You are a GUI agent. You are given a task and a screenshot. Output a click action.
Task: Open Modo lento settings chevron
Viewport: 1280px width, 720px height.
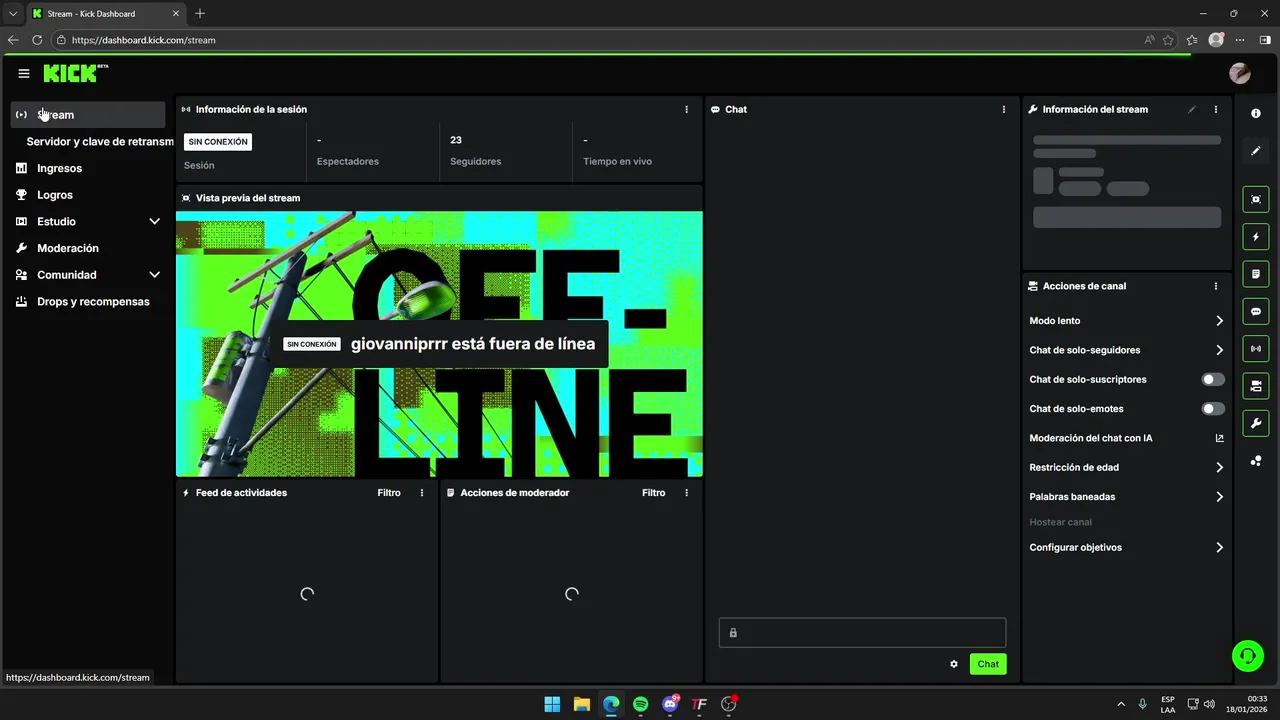point(1219,321)
